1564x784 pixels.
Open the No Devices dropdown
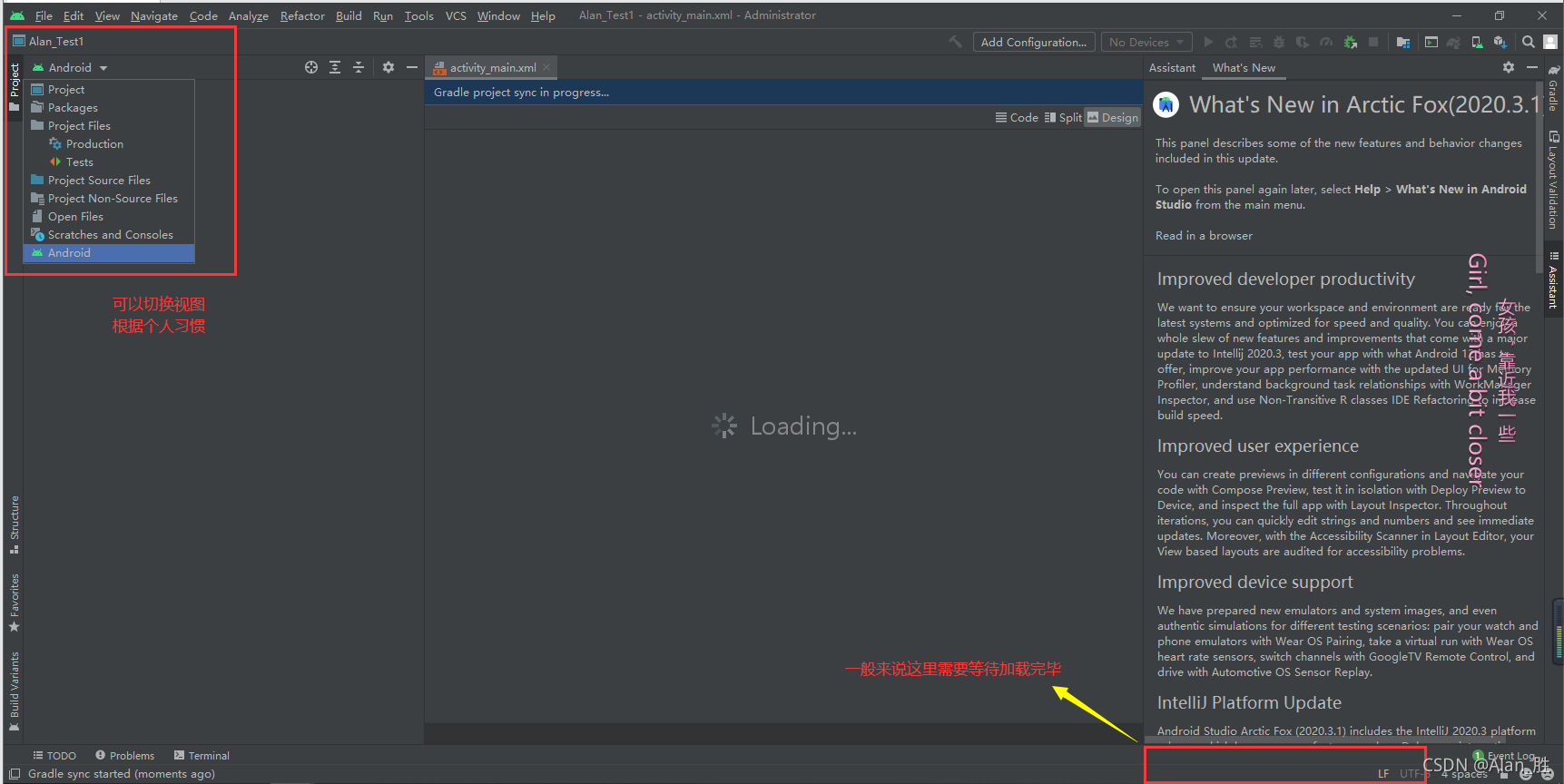1146,43
